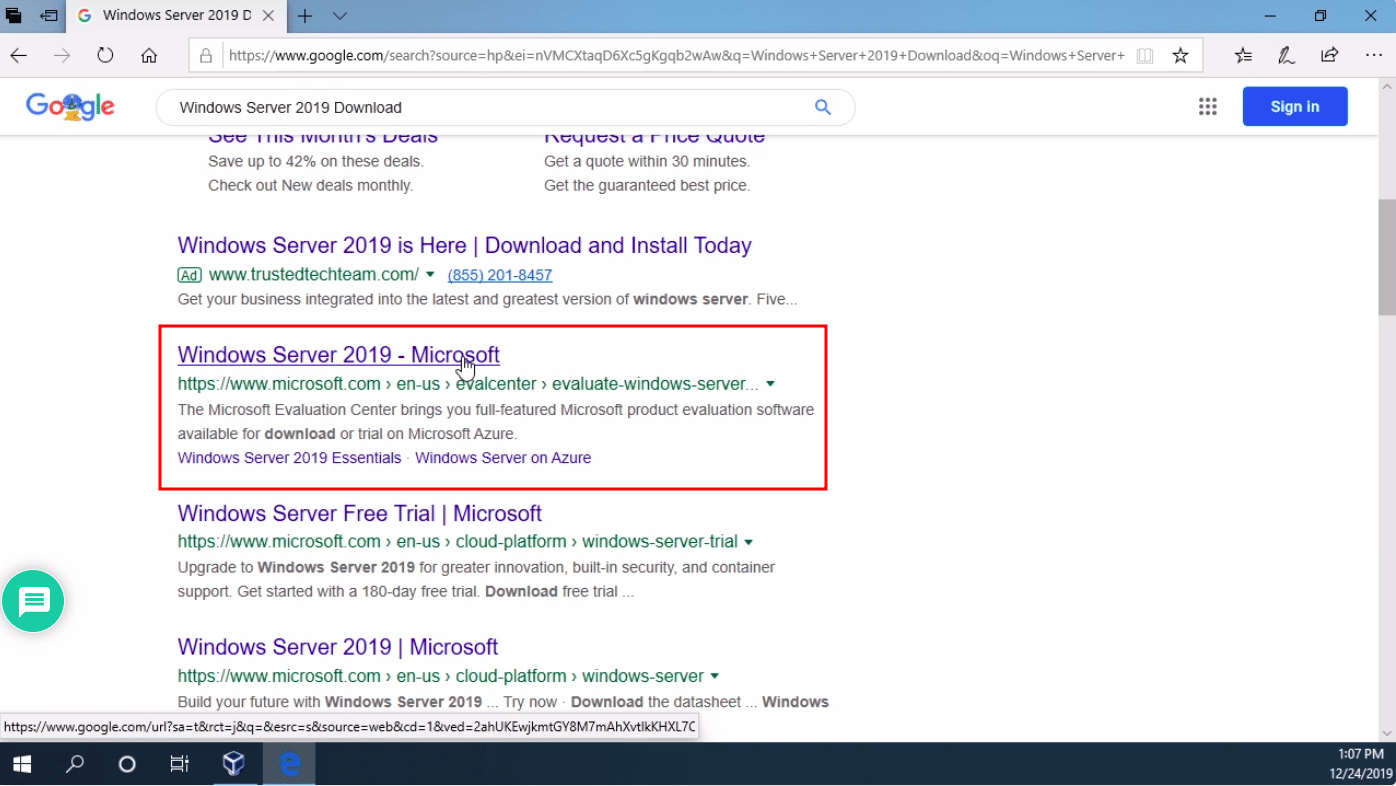Image resolution: width=1396 pixels, height=786 pixels.
Task: Open a new browser tab
Action: tap(305, 16)
